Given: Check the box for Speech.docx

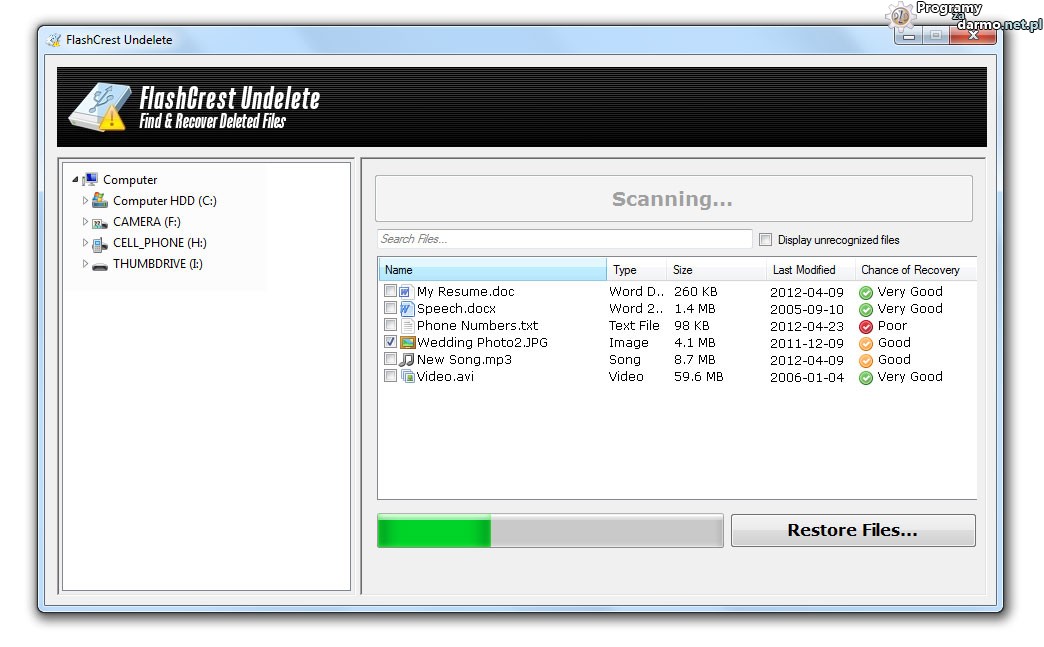Looking at the screenshot, I should 390,309.
